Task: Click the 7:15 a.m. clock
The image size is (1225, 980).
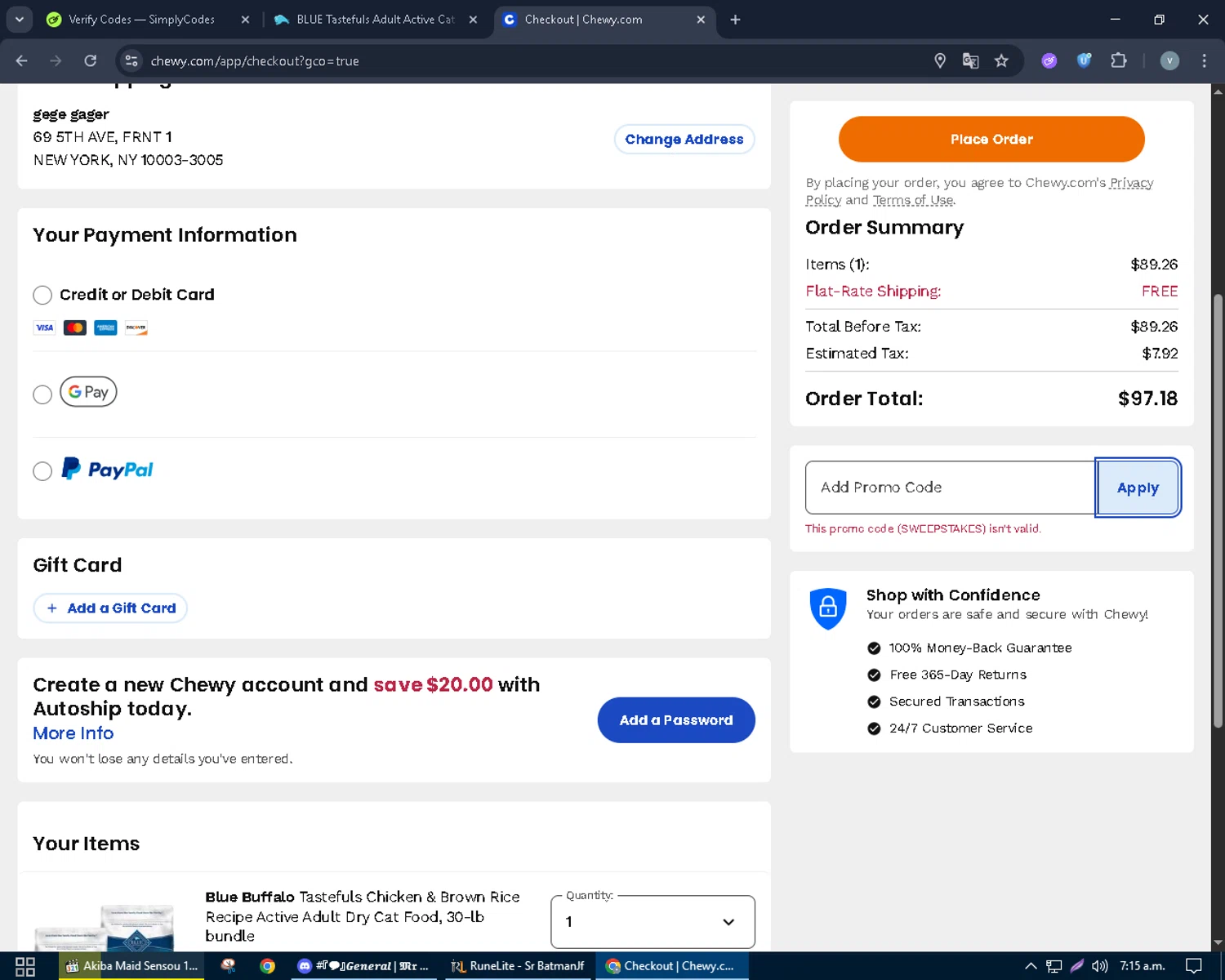Action: click(x=1143, y=966)
